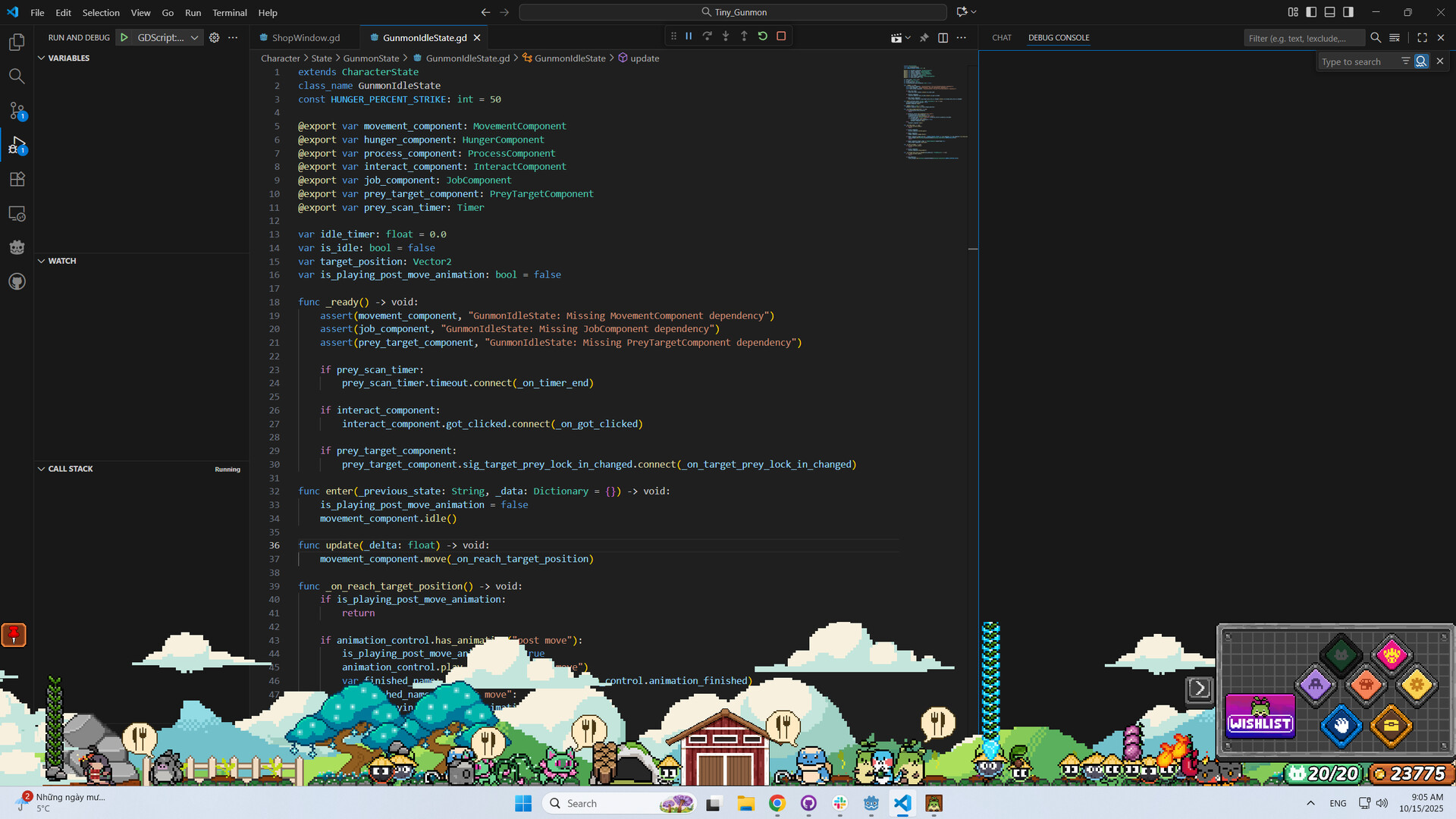Restart the debug session with green arrow
This screenshot has height=819, width=1456.
(762, 36)
